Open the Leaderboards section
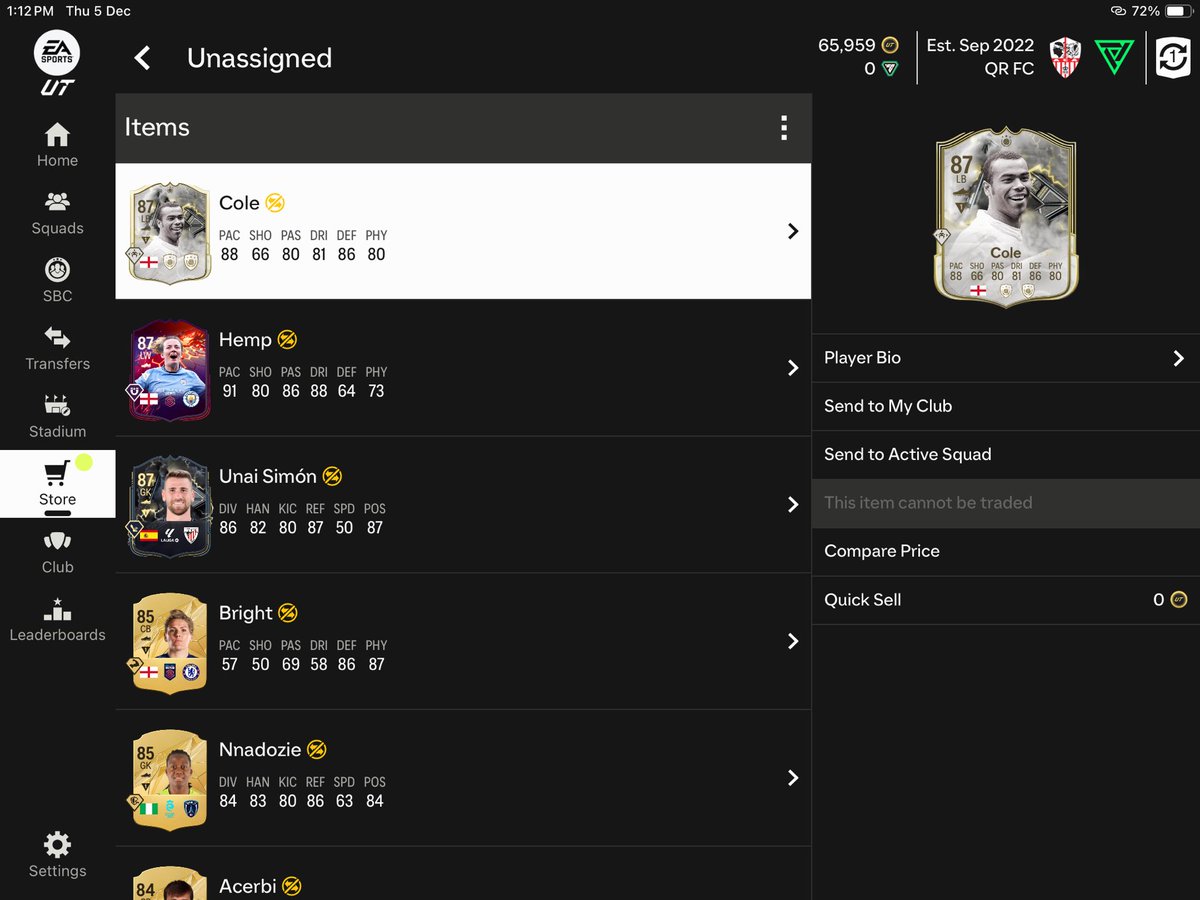Screen dimensions: 1200x900 pyautogui.click(x=57, y=620)
